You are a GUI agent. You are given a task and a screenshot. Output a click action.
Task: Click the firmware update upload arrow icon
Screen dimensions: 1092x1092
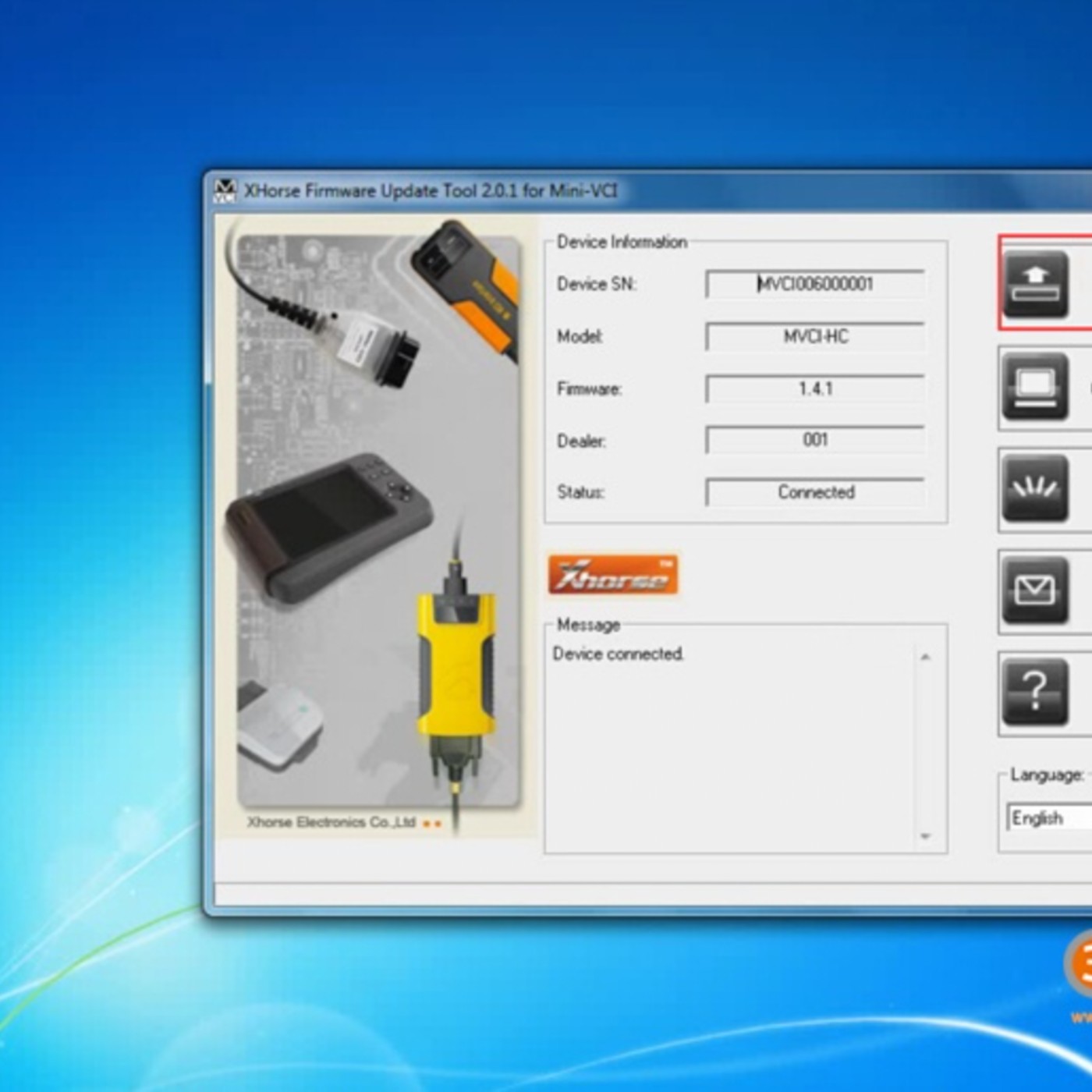pos(1035,284)
